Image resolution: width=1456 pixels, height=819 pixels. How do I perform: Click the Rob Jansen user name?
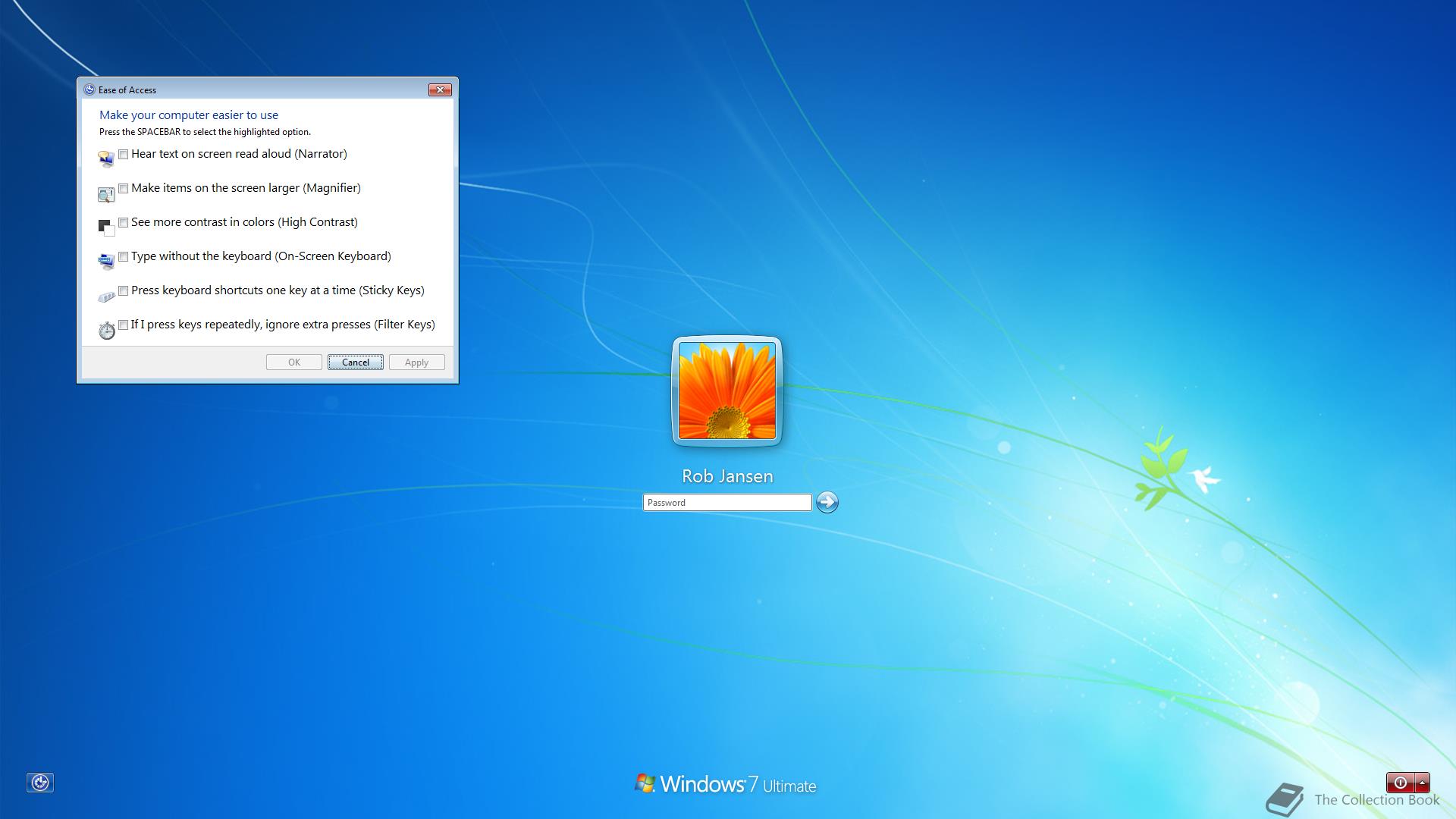[727, 476]
